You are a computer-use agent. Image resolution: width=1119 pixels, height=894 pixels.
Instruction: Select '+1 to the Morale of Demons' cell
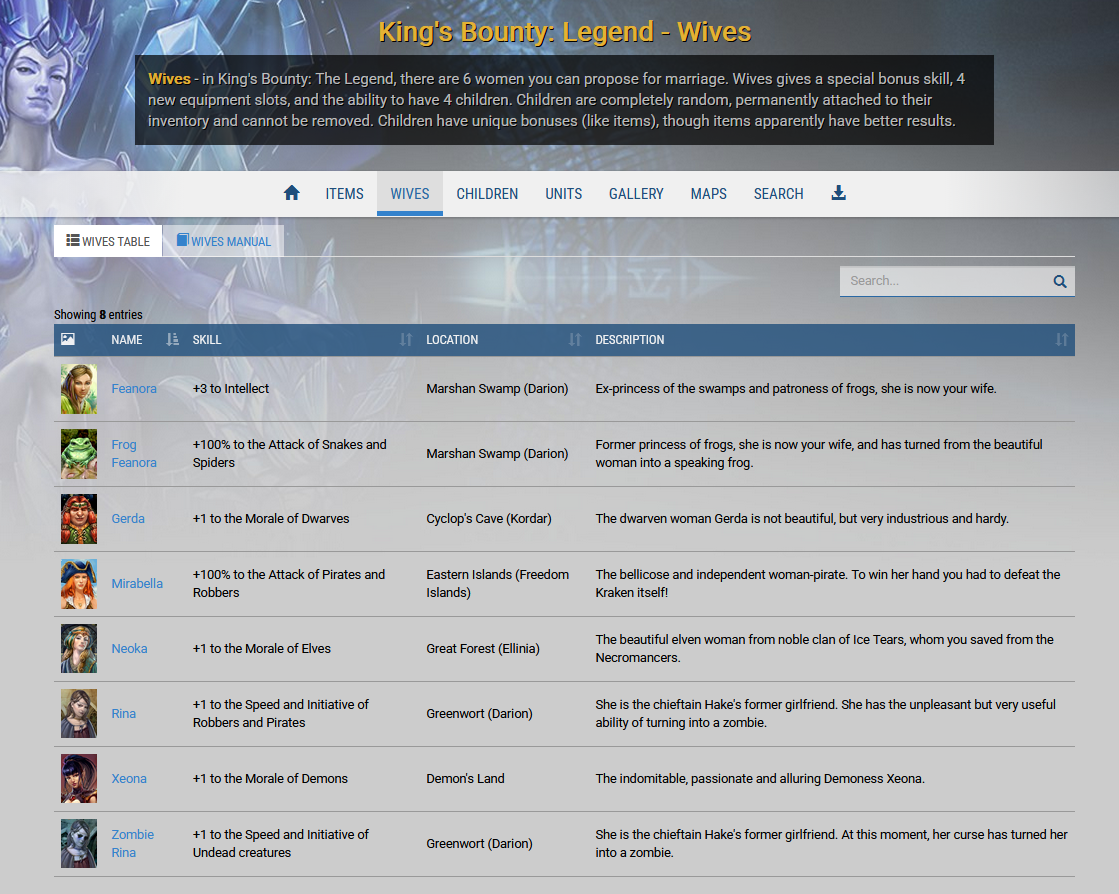tap(270, 778)
